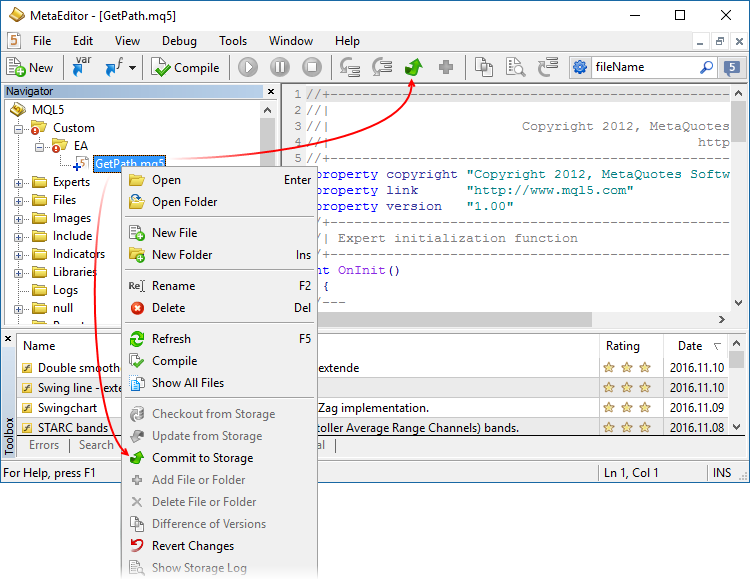Click the Stop debugging toolbar icon
The image size is (750, 580).
point(312,68)
